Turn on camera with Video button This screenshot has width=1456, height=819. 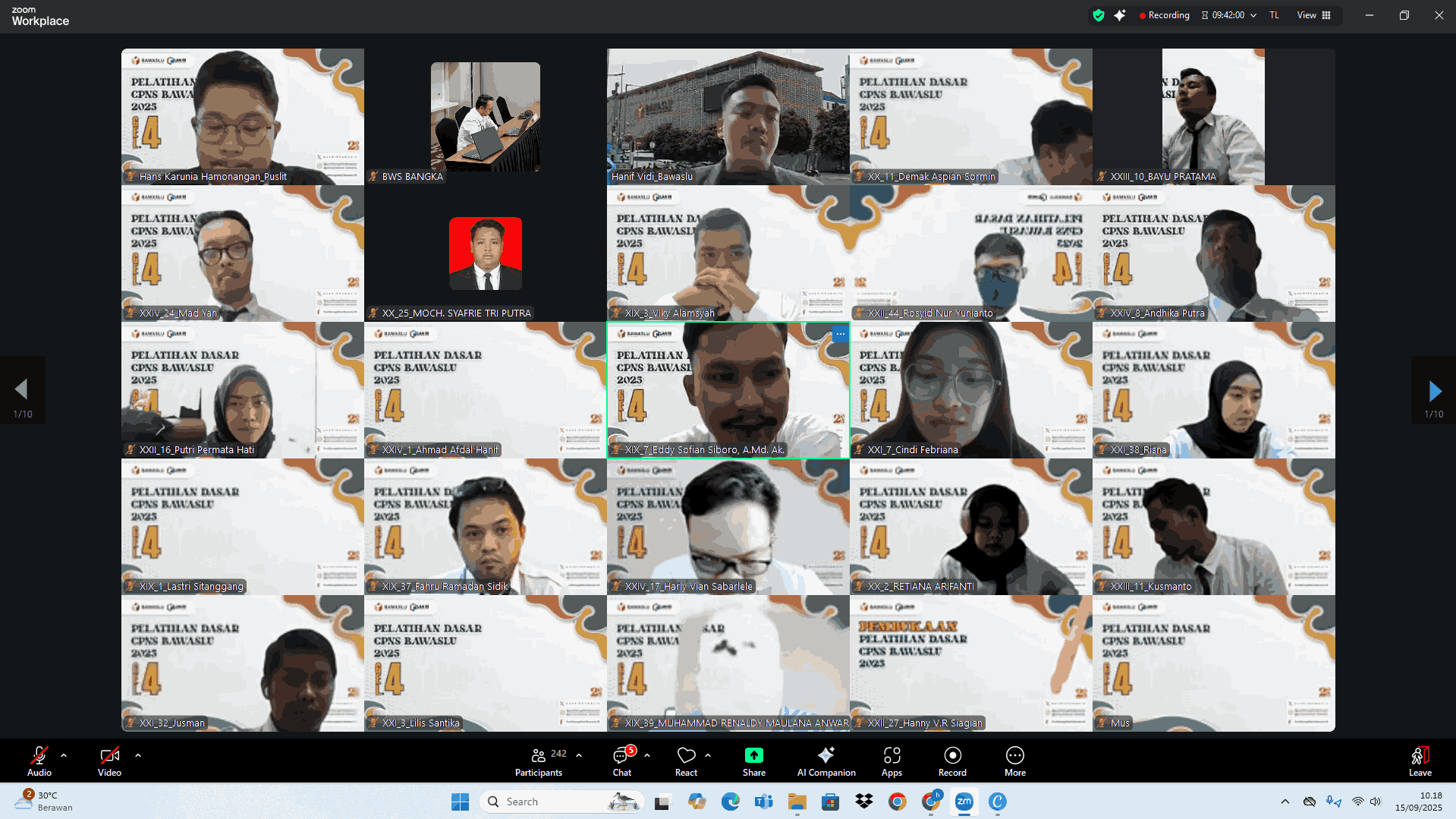(x=109, y=761)
